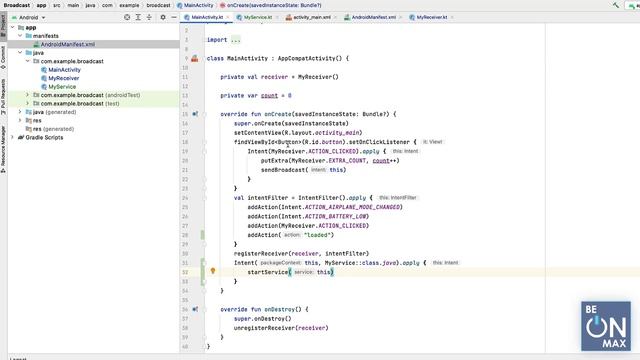Expand com.example.broadcast (androidTest) package
The width and height of the screenshot is (640, 360).
click(x=28, y=95)
